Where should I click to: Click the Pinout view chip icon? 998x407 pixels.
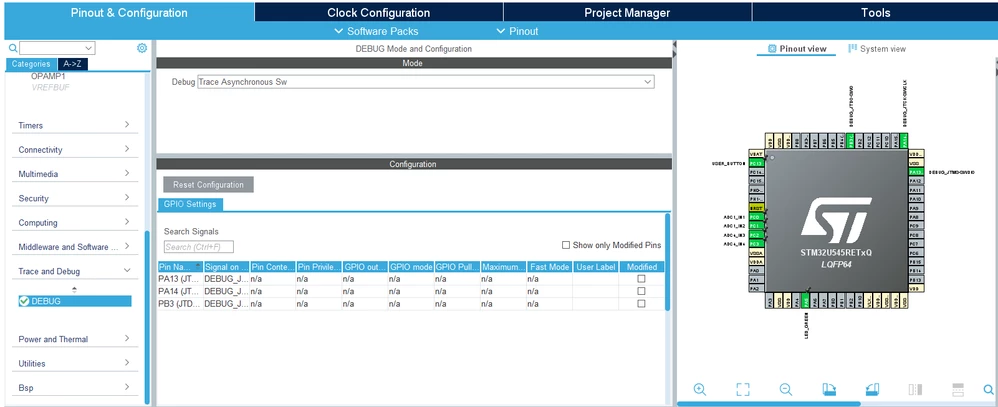(772, 48)
